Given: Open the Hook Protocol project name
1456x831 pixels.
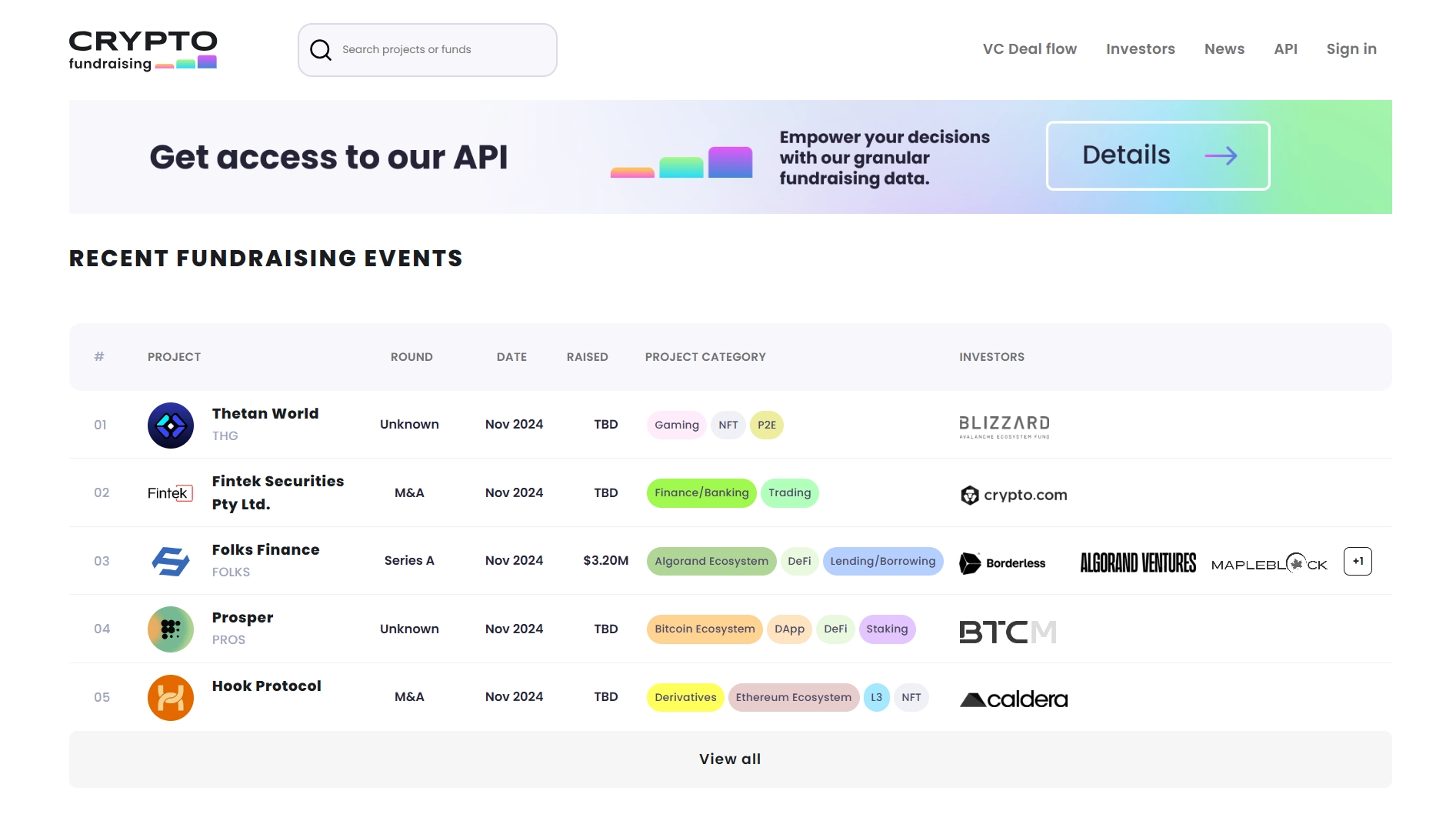Looking at the screenshot, I should pyautogui.click(x=266, y=686).
